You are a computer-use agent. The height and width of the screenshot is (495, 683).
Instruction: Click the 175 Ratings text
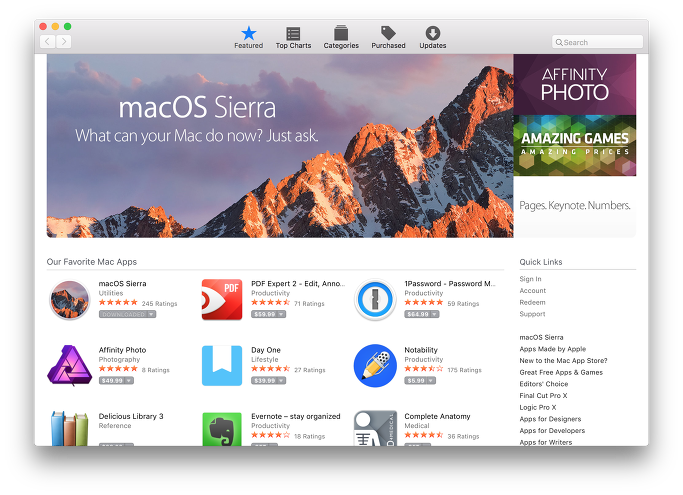pos(464,370)
